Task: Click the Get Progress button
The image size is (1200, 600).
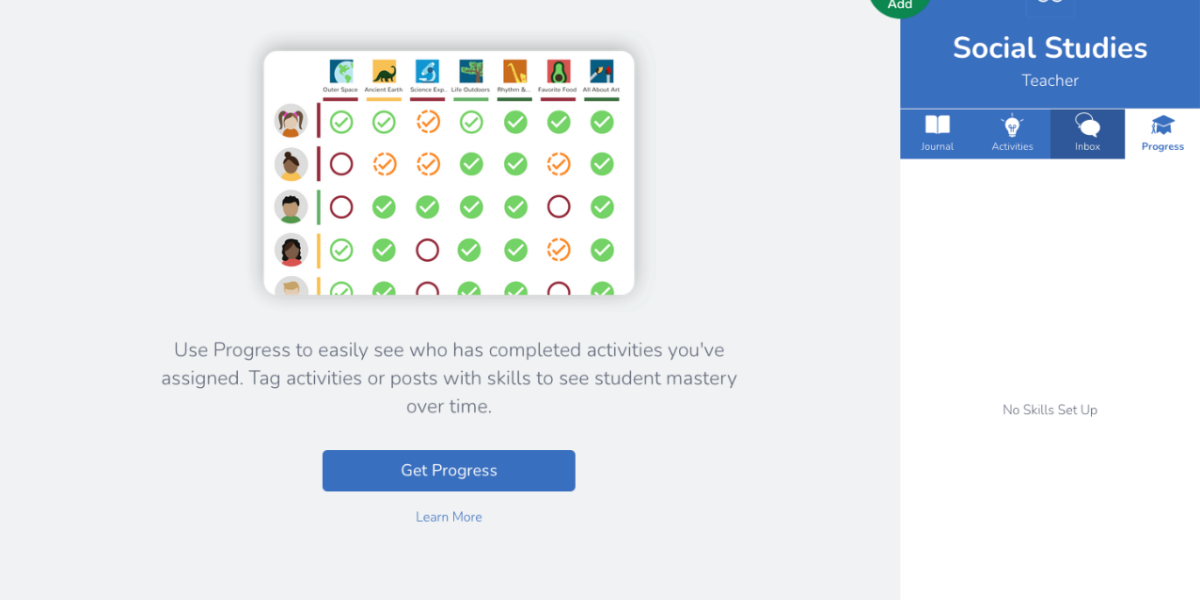Action: point(448,470)
